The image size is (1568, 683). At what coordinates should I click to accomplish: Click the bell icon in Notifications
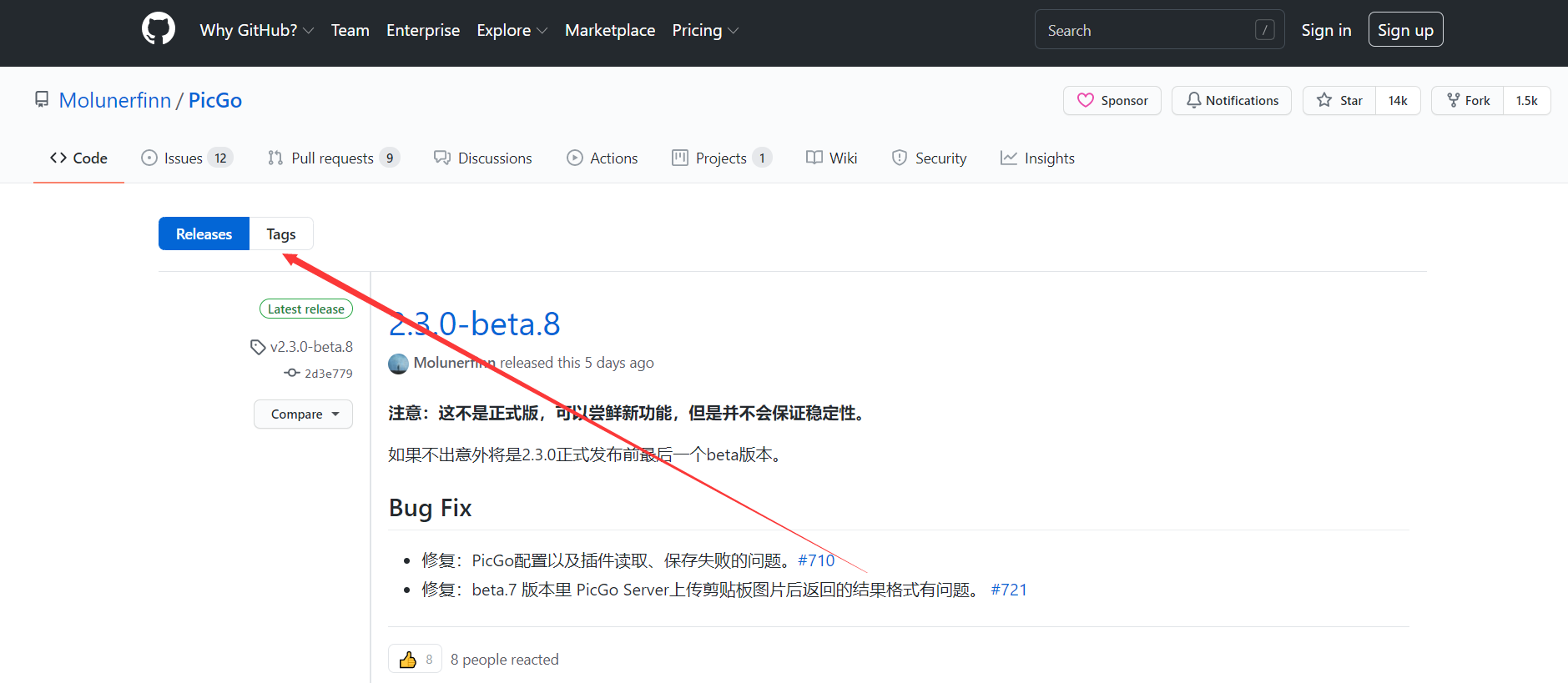(x=1194, y=100)
